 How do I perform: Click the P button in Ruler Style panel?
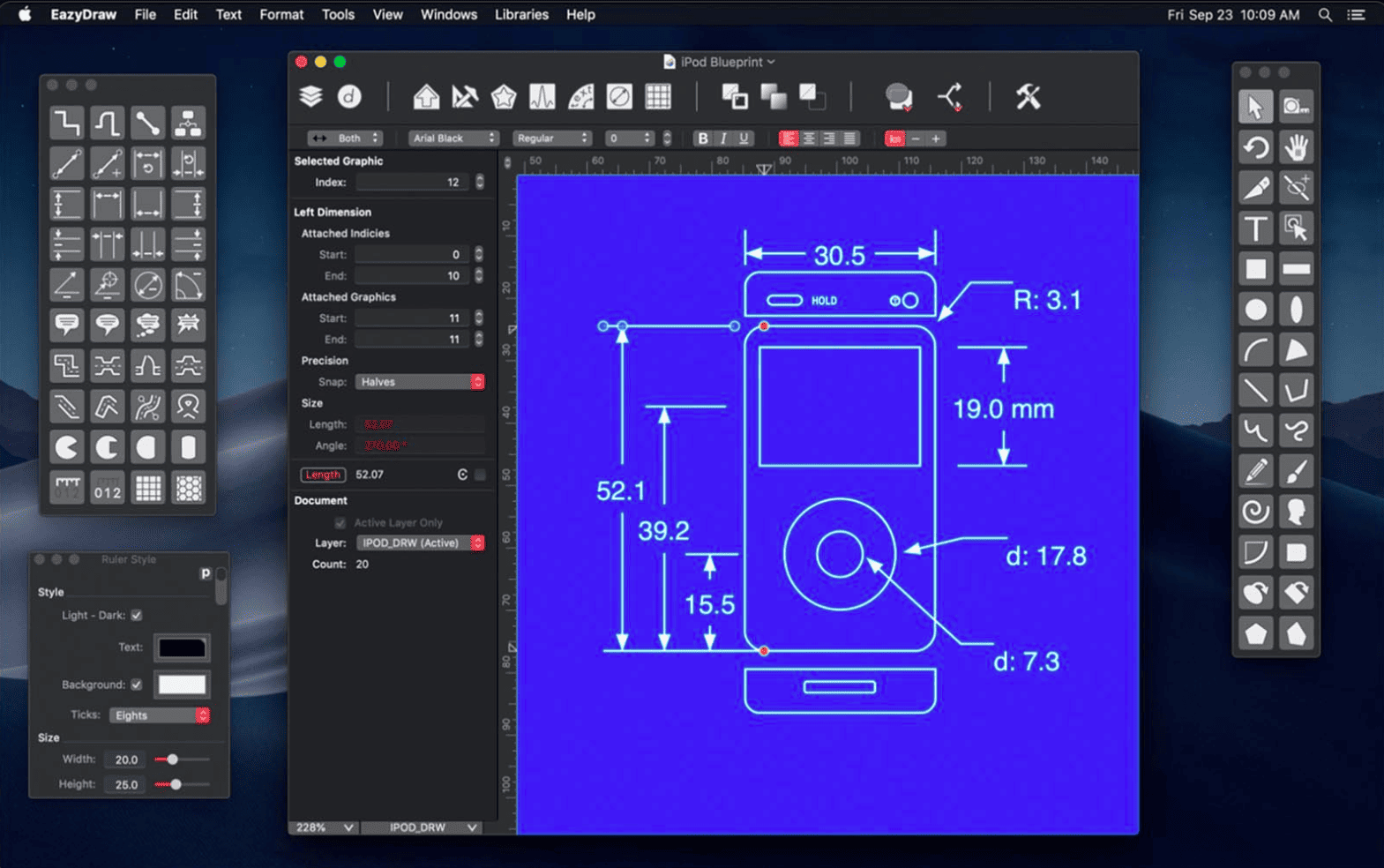click(206, 573)
